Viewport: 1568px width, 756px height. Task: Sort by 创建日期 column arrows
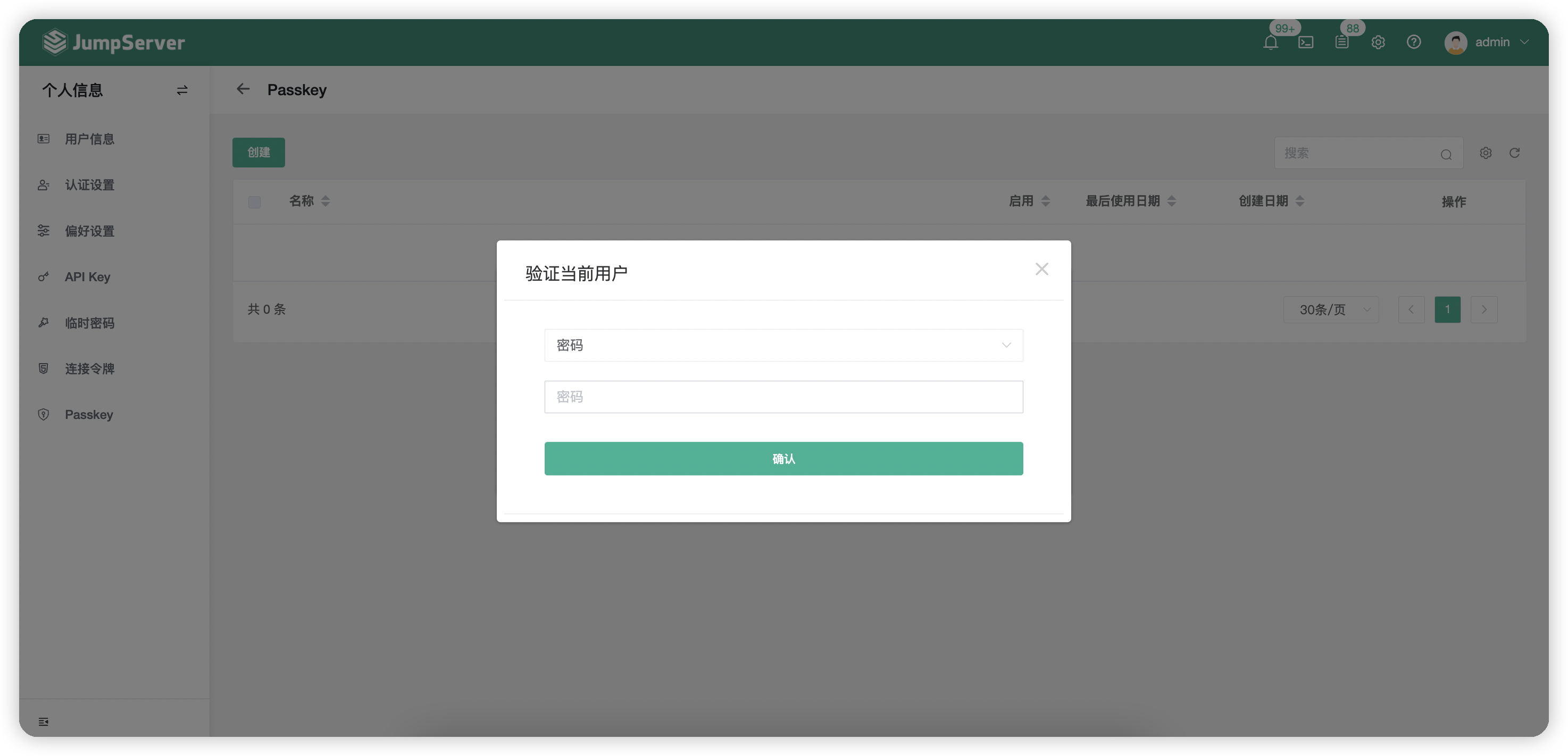pos(1299,201)
